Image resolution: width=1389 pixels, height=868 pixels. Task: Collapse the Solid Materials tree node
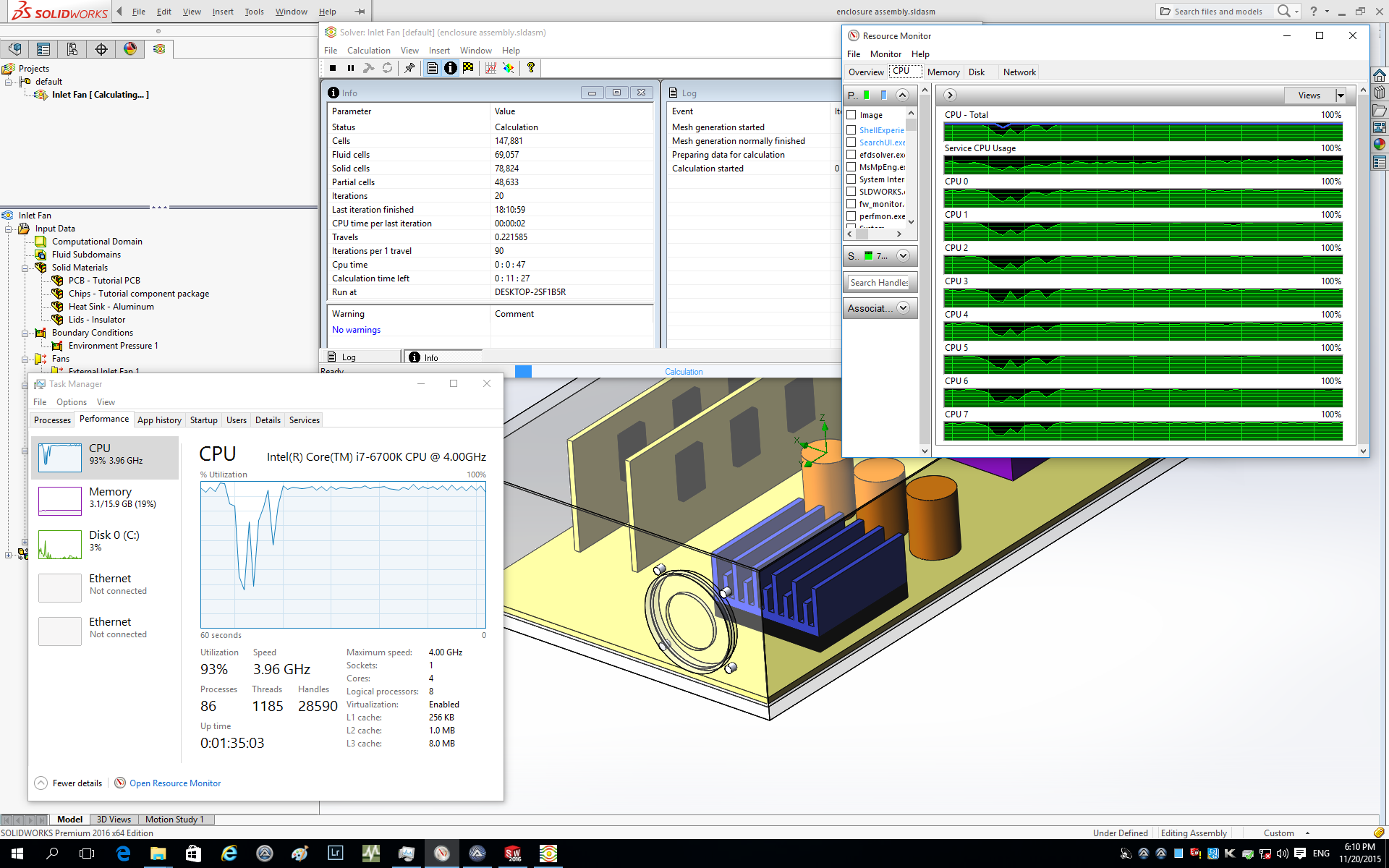point(25,268)
